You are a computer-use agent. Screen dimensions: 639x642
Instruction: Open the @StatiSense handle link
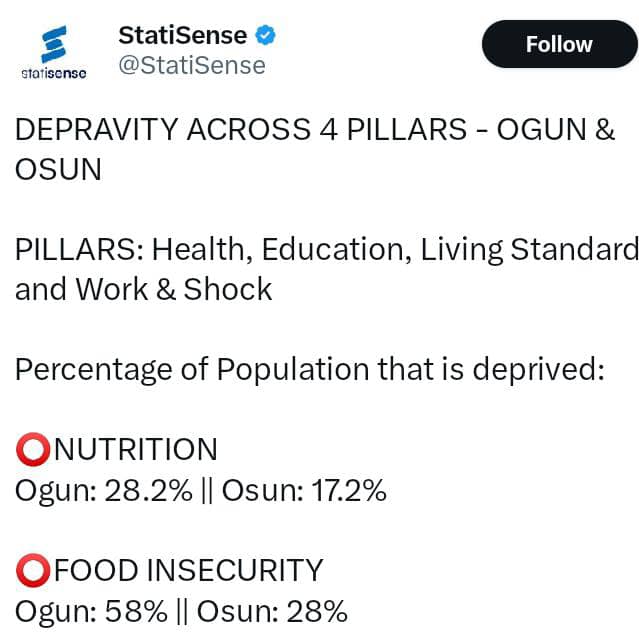coord(192,65)
